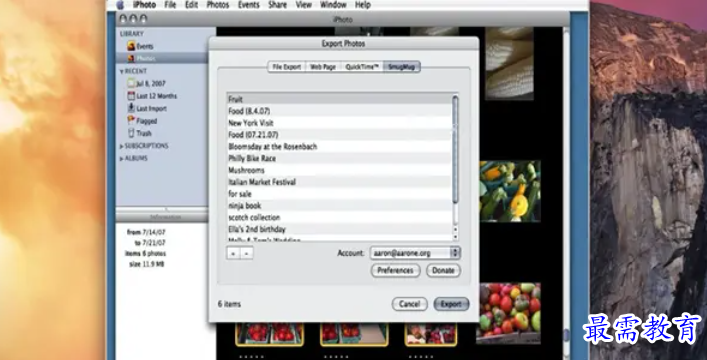Expand the ALBUMS section
707x360 pixels.
(x=121, y=158)
